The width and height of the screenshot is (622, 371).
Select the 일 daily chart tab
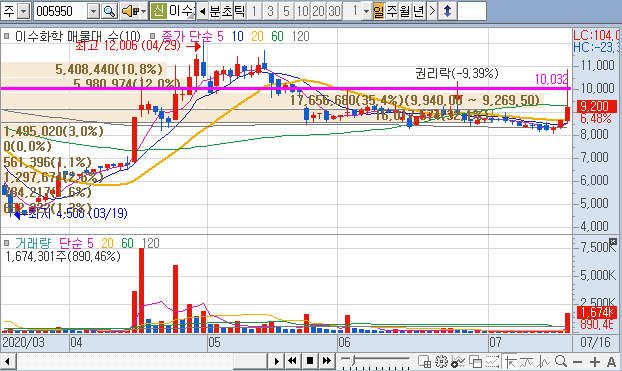click(379, 11)
